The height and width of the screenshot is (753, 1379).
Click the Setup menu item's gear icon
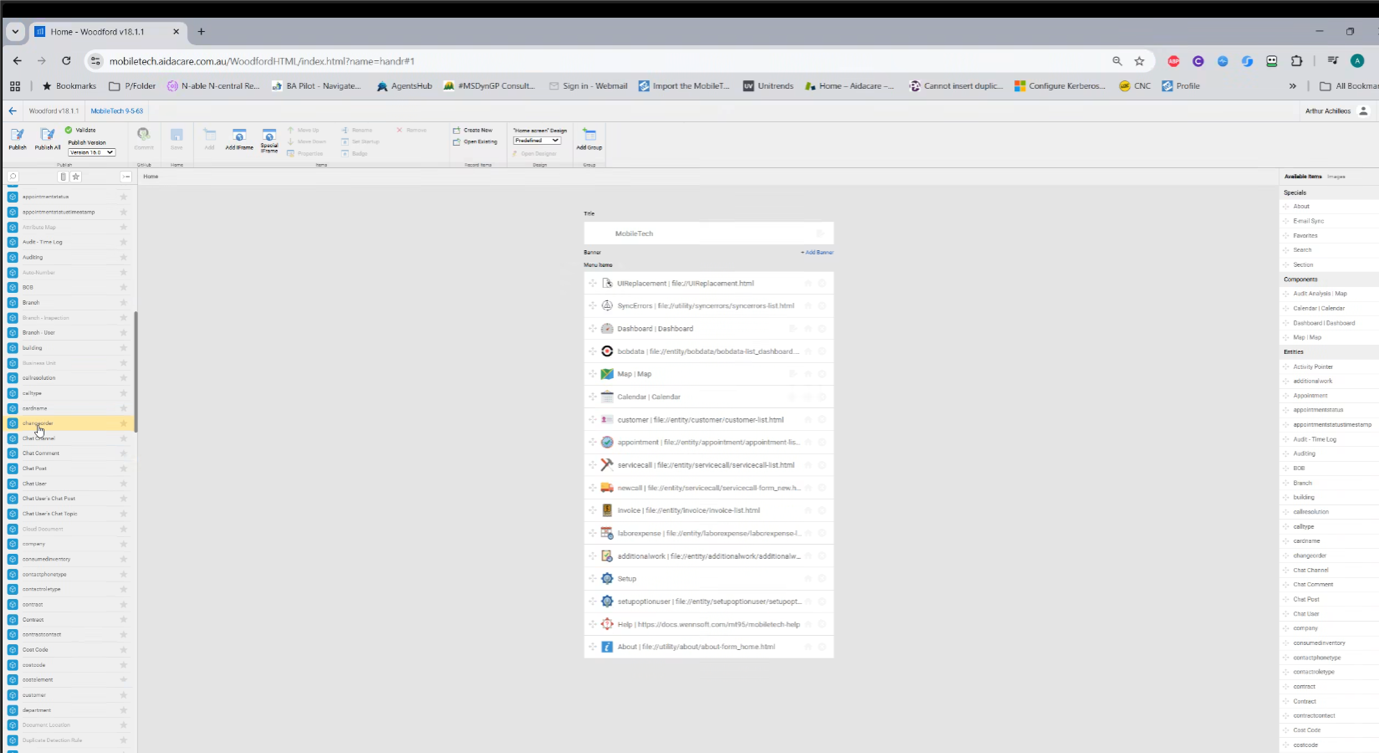[x=607, y=578]
